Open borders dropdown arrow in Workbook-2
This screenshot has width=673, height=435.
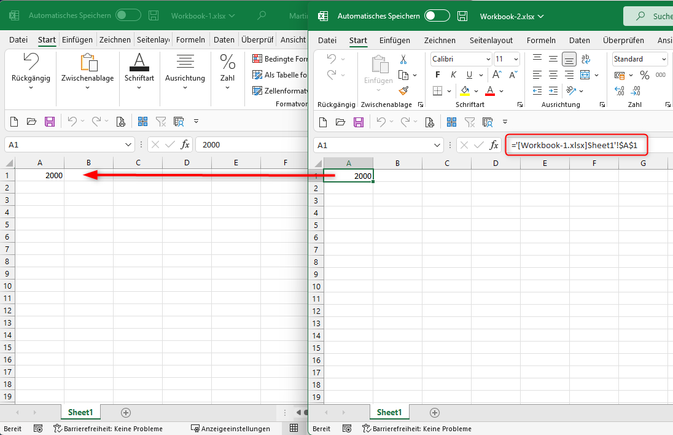tap(449, 91)
